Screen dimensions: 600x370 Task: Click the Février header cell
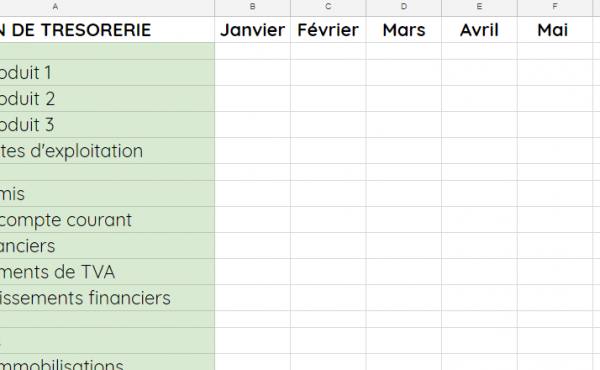328,29
